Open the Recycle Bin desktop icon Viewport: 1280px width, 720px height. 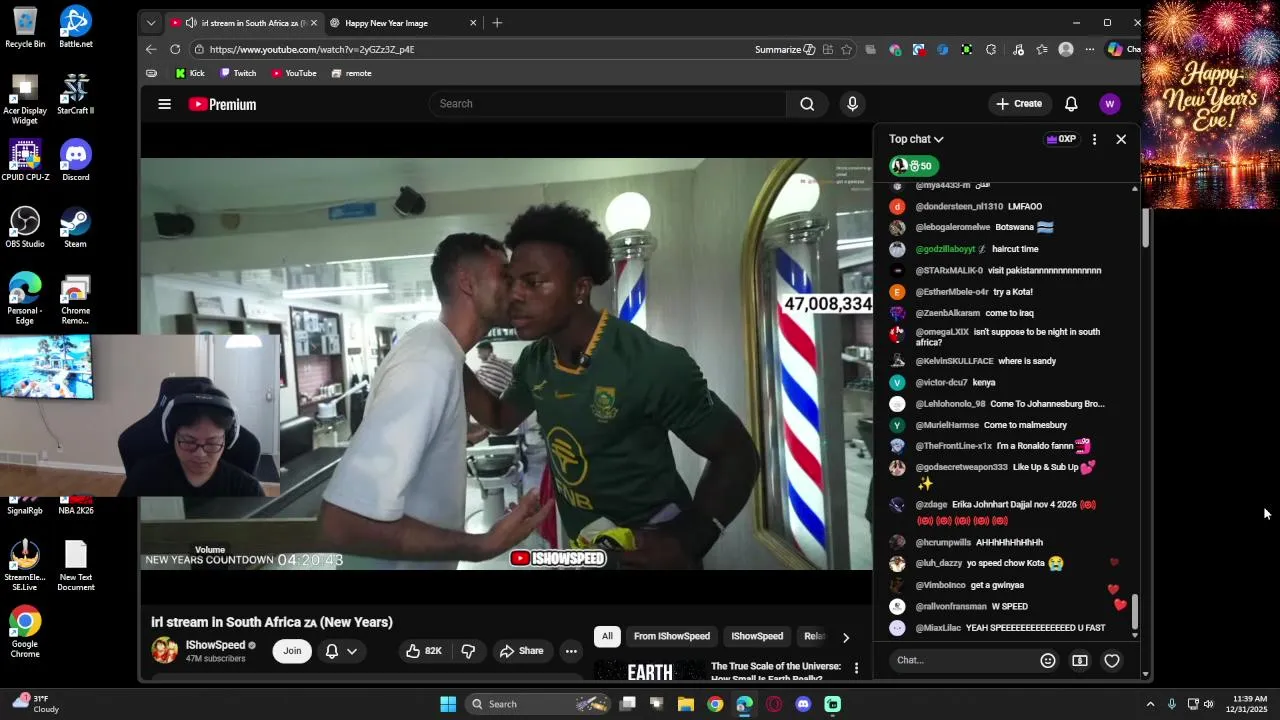pos(25,27)
